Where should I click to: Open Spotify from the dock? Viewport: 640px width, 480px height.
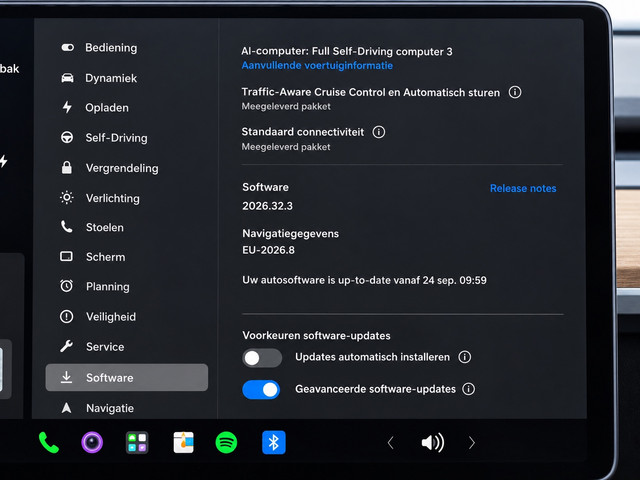[x=226, y=442]
